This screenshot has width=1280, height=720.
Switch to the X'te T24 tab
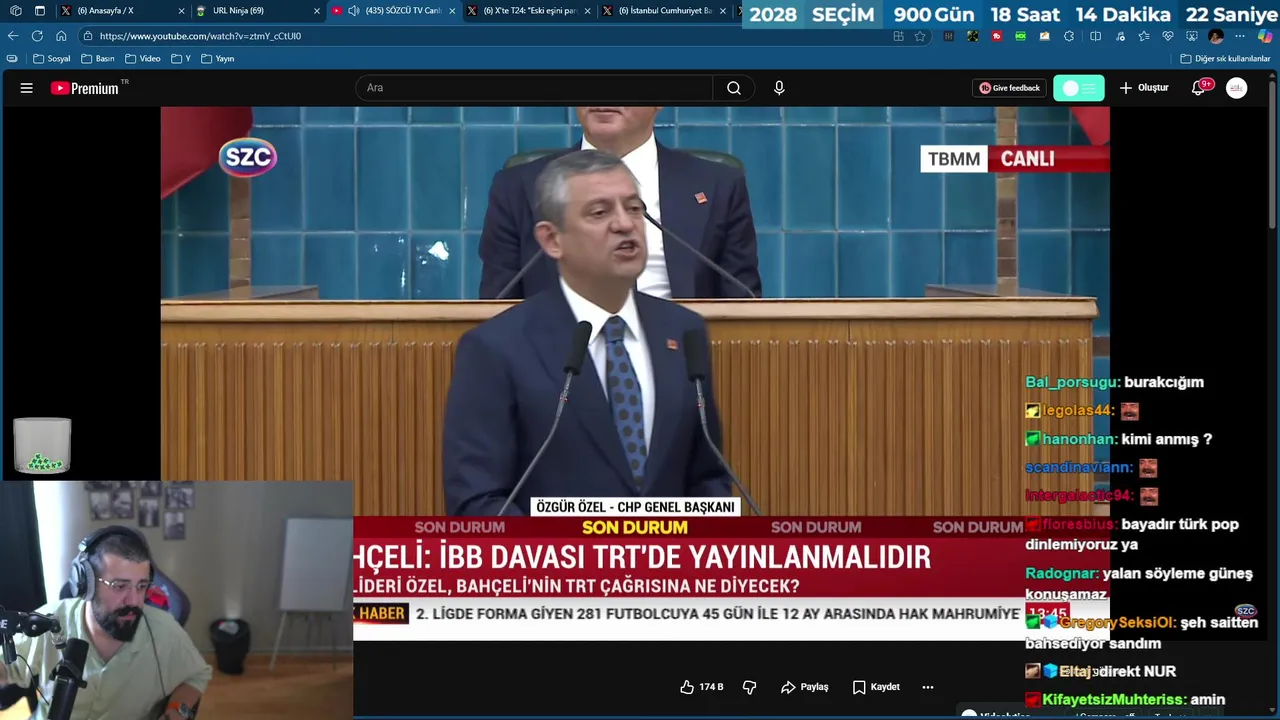pyautogui.click(x=529, y=11)
